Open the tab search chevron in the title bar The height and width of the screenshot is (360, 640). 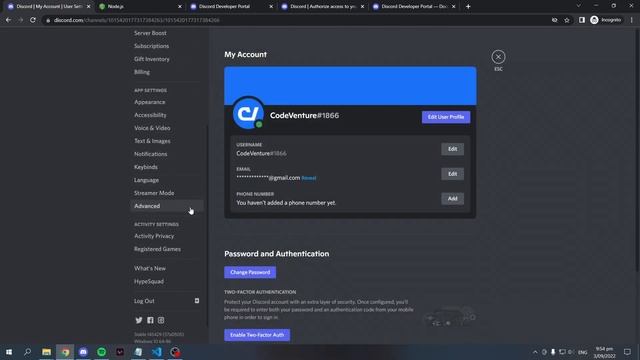578,6
